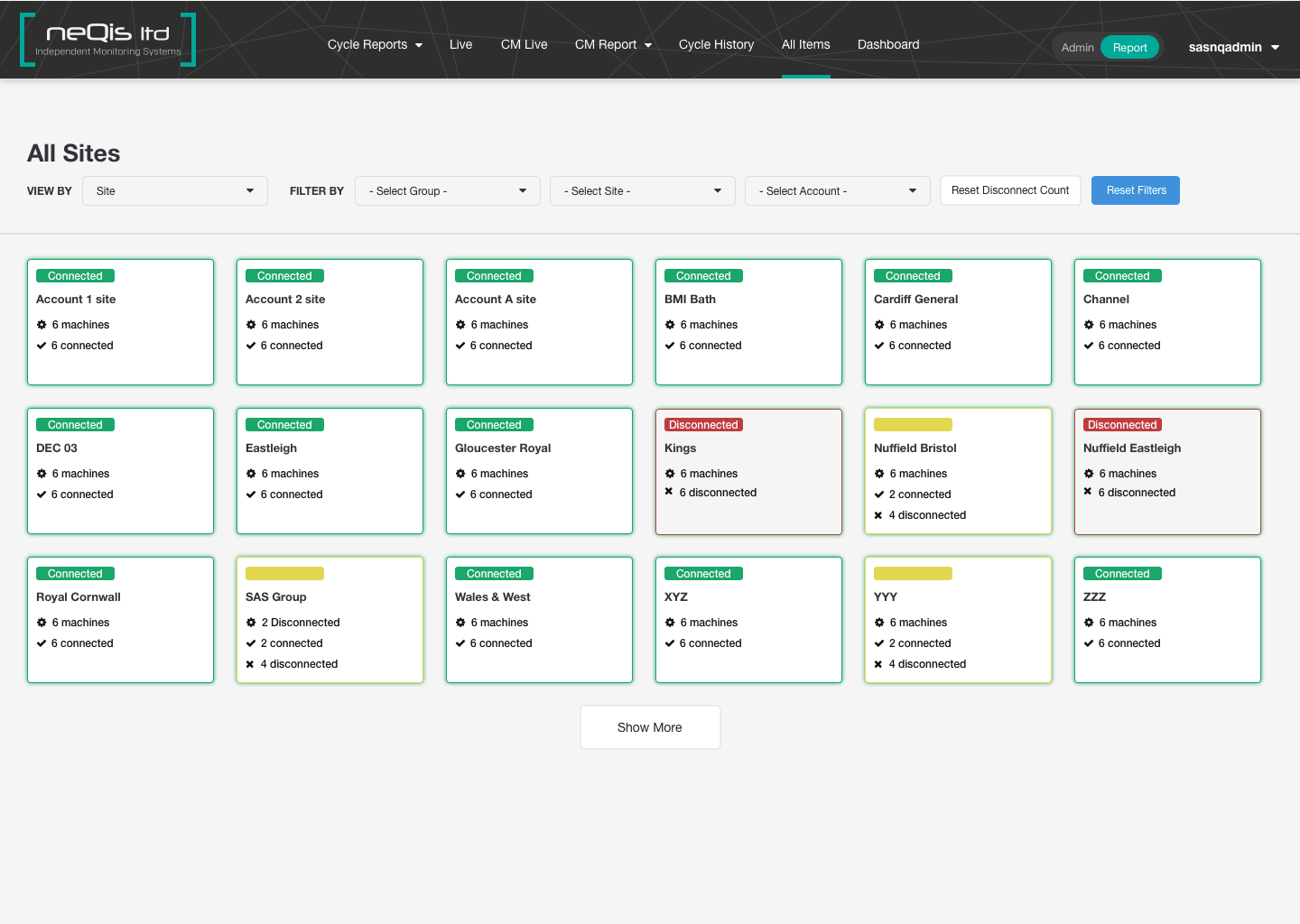Click the yellow status bar on SAS Group card

(x=284, y=573)
